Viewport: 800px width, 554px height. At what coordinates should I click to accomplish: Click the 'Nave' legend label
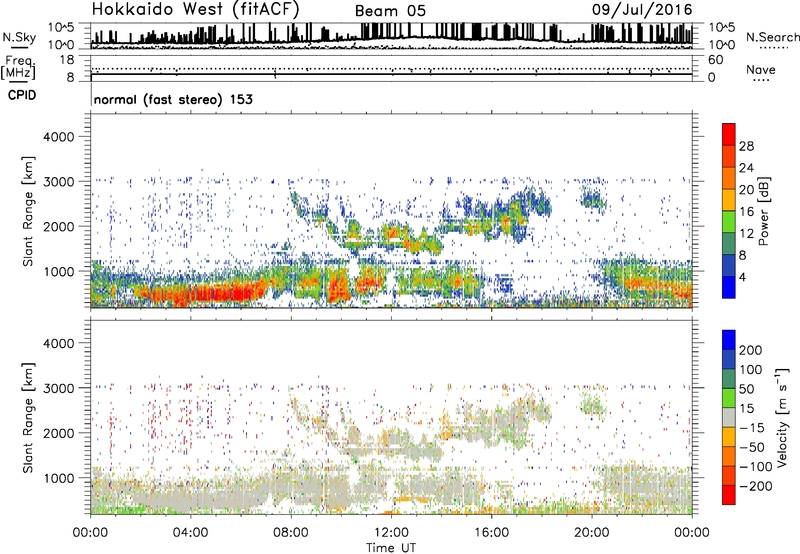point(761,69)
